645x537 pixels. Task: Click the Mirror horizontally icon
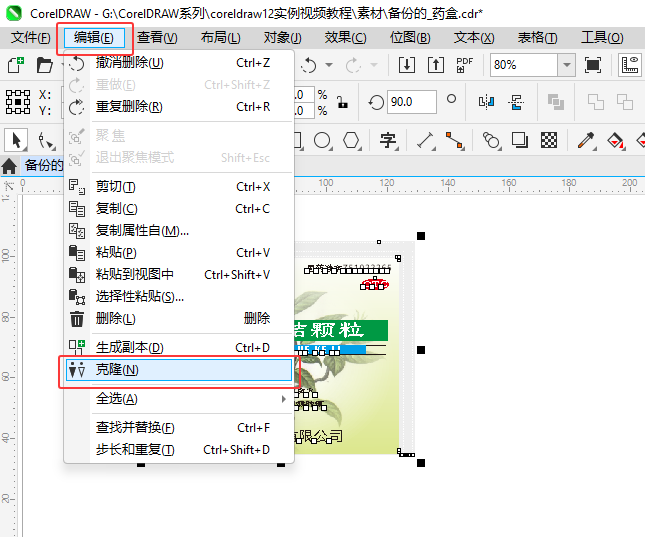click(x=486, y=102)
